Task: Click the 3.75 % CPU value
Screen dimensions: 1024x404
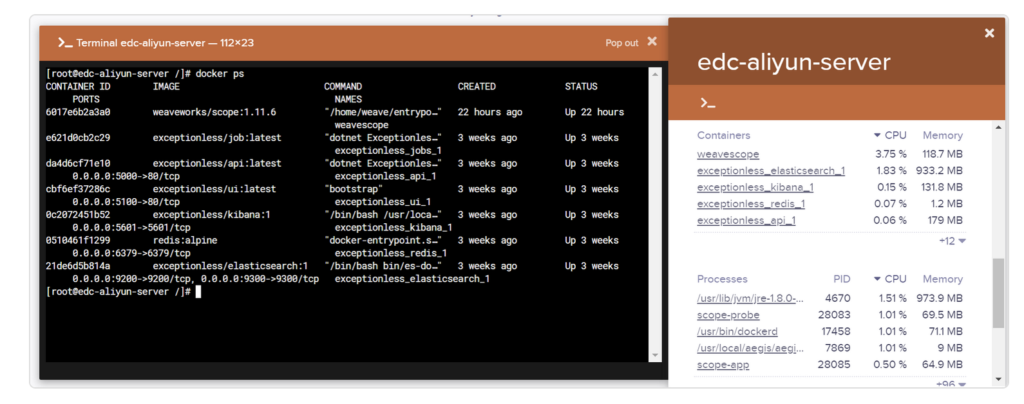Action: point(891,155)
